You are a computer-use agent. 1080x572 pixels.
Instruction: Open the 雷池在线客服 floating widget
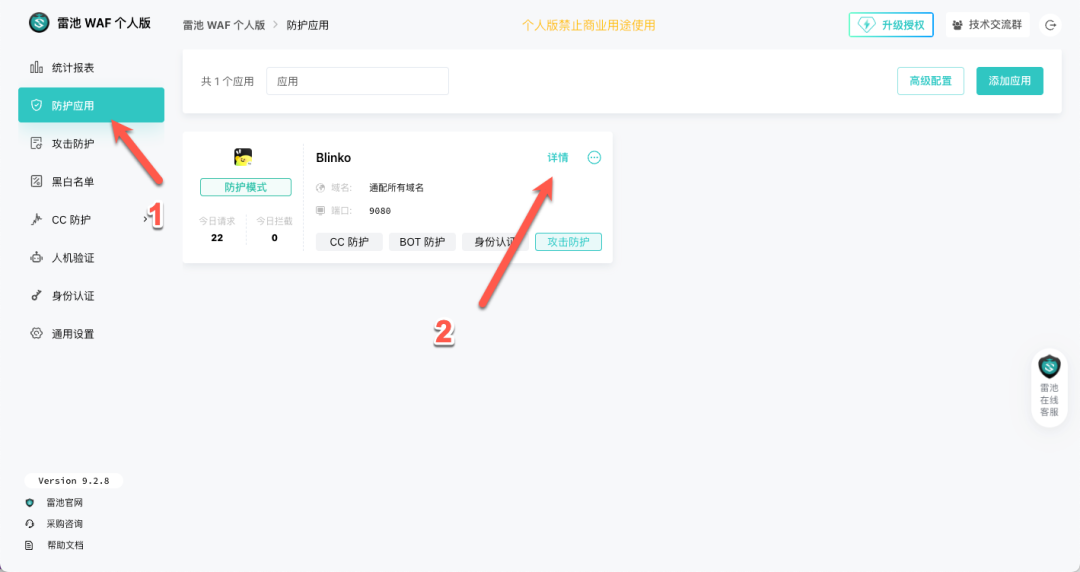[1049, 387]
